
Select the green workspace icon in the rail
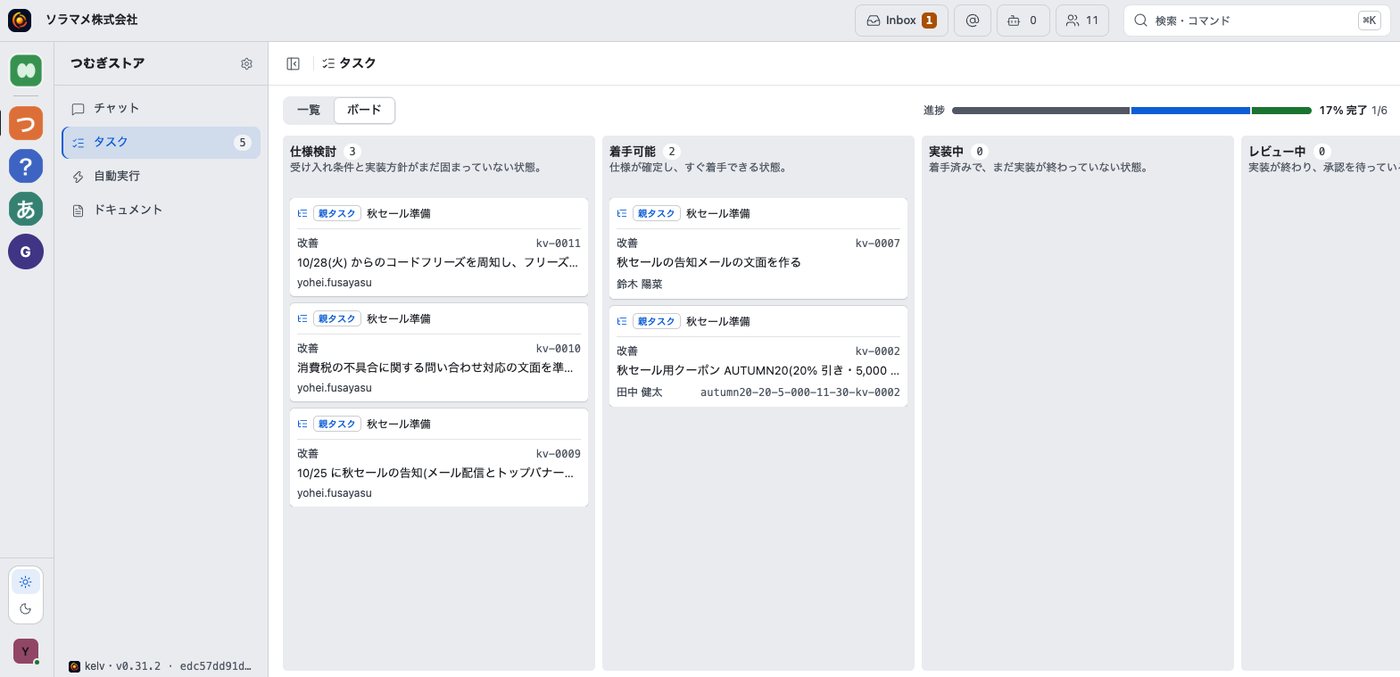26,71
